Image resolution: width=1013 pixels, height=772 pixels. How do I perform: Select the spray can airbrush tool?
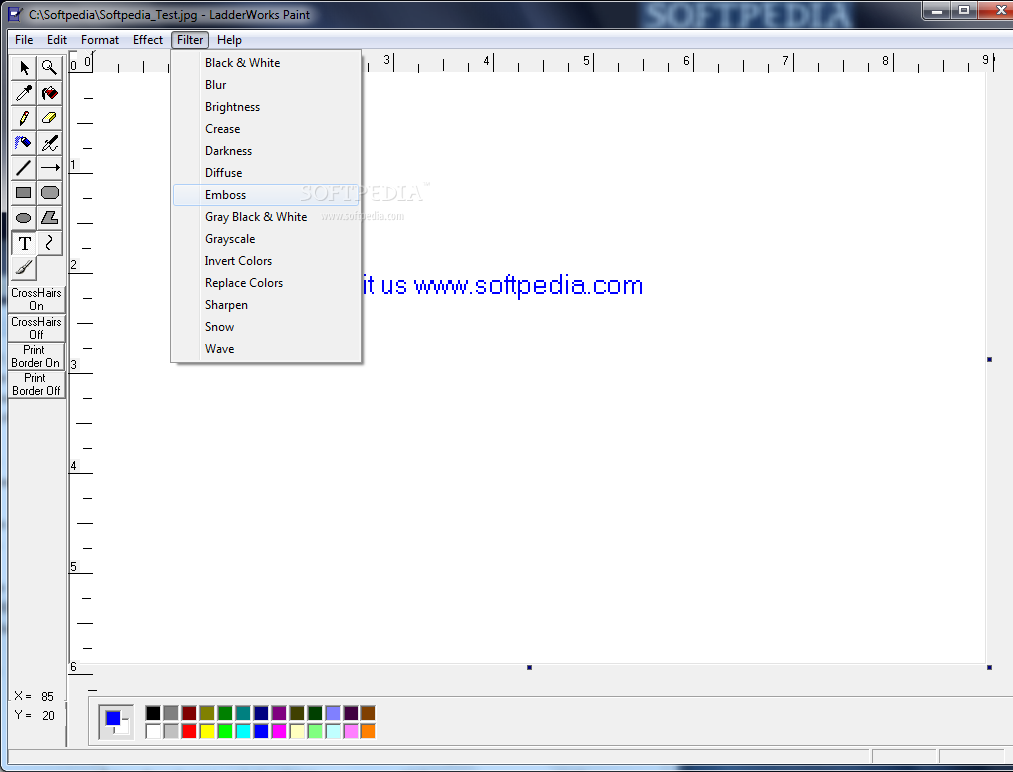24,143
